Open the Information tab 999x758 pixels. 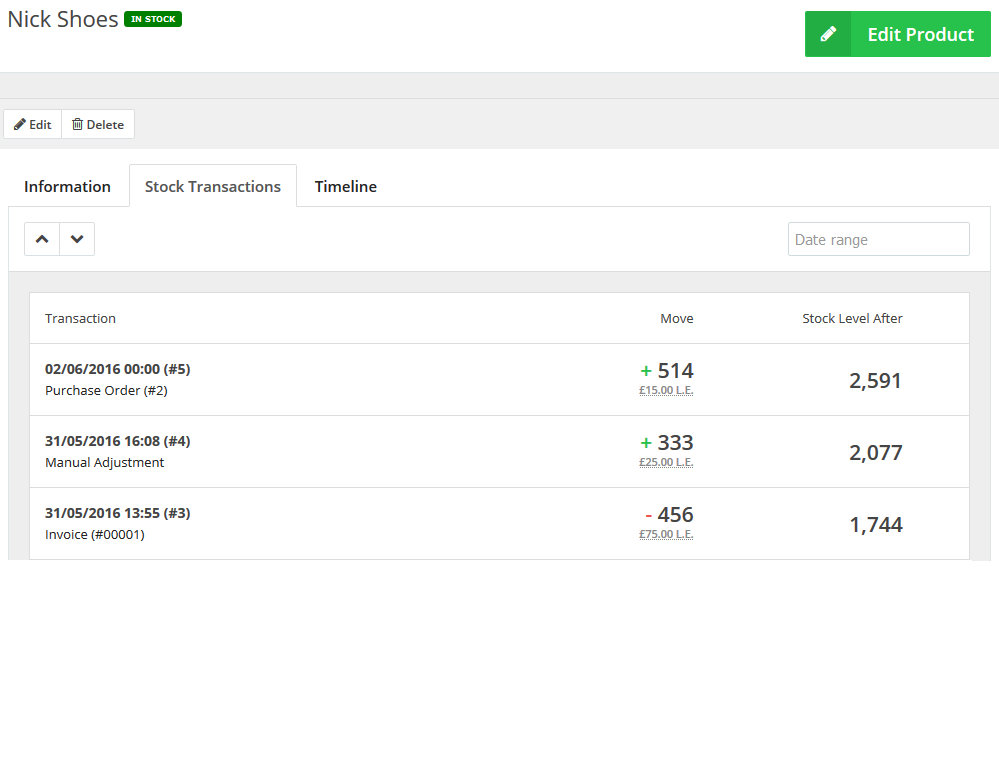click(x=68, y=187)
